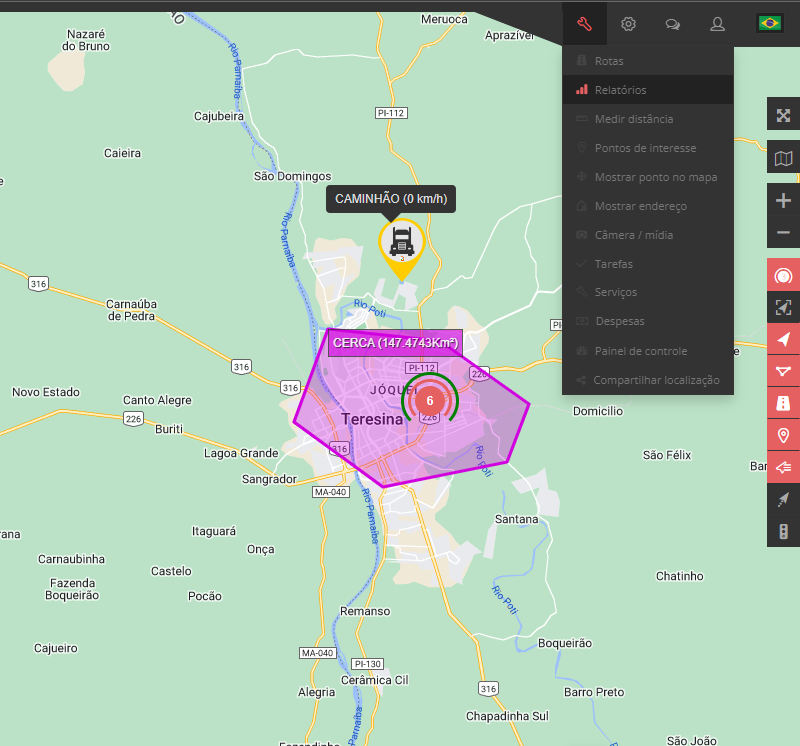Click Compartilhar localização option
This screenshot has height=746, width=800.
(x=655, y=380)
